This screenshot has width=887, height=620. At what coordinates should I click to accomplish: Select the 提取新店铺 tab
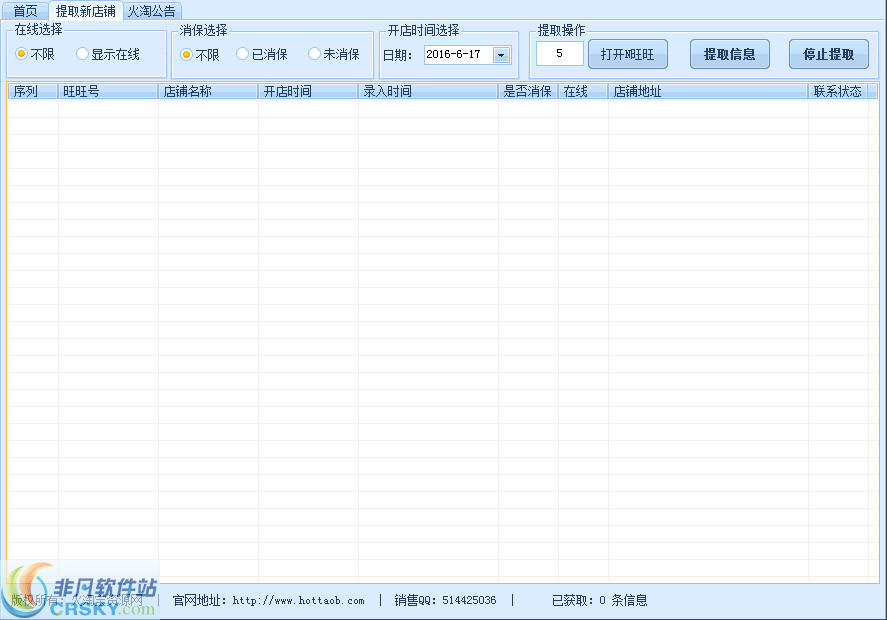tap(86, 11)
